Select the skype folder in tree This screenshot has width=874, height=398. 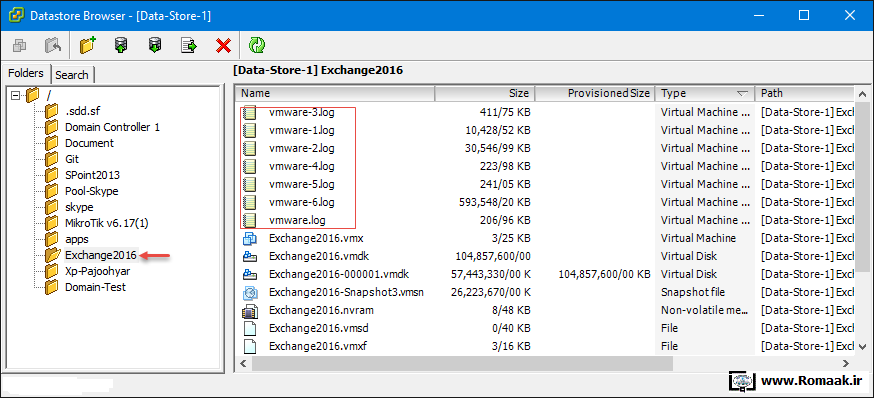tap(79, 207)
